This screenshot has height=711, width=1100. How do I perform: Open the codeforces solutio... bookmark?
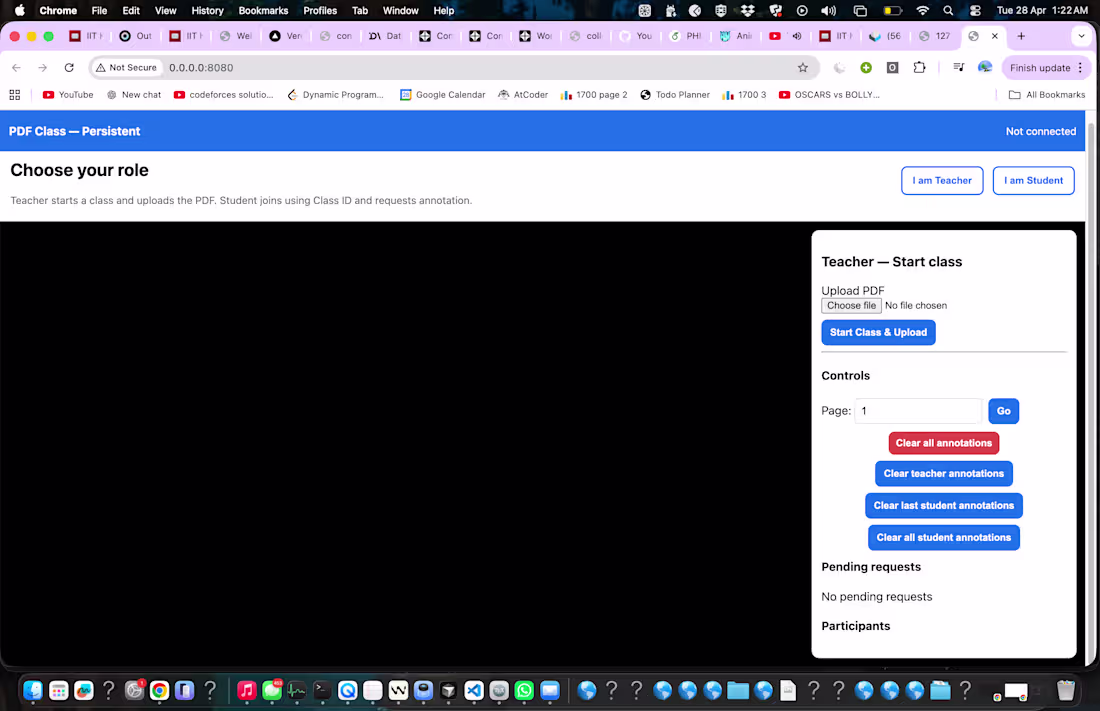click(x=223, y=95)
